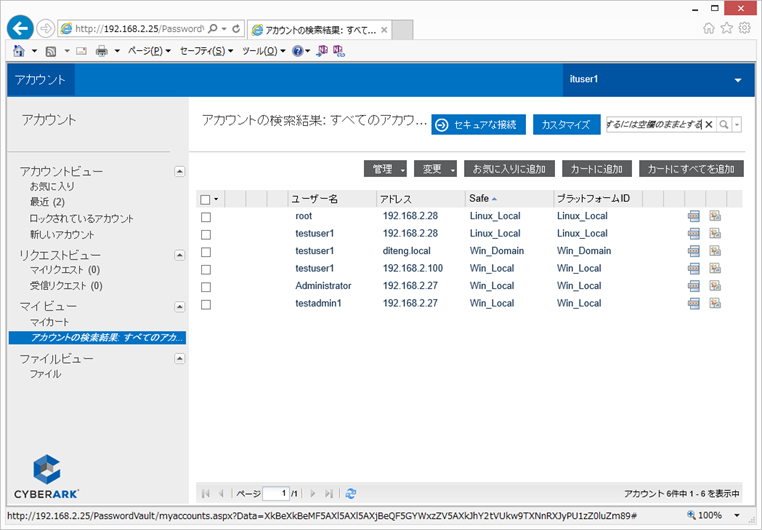The height and width of the screenshot is (530, 762).
Task: Check the select-all checkbox in the table header
Action: [205, 199]
